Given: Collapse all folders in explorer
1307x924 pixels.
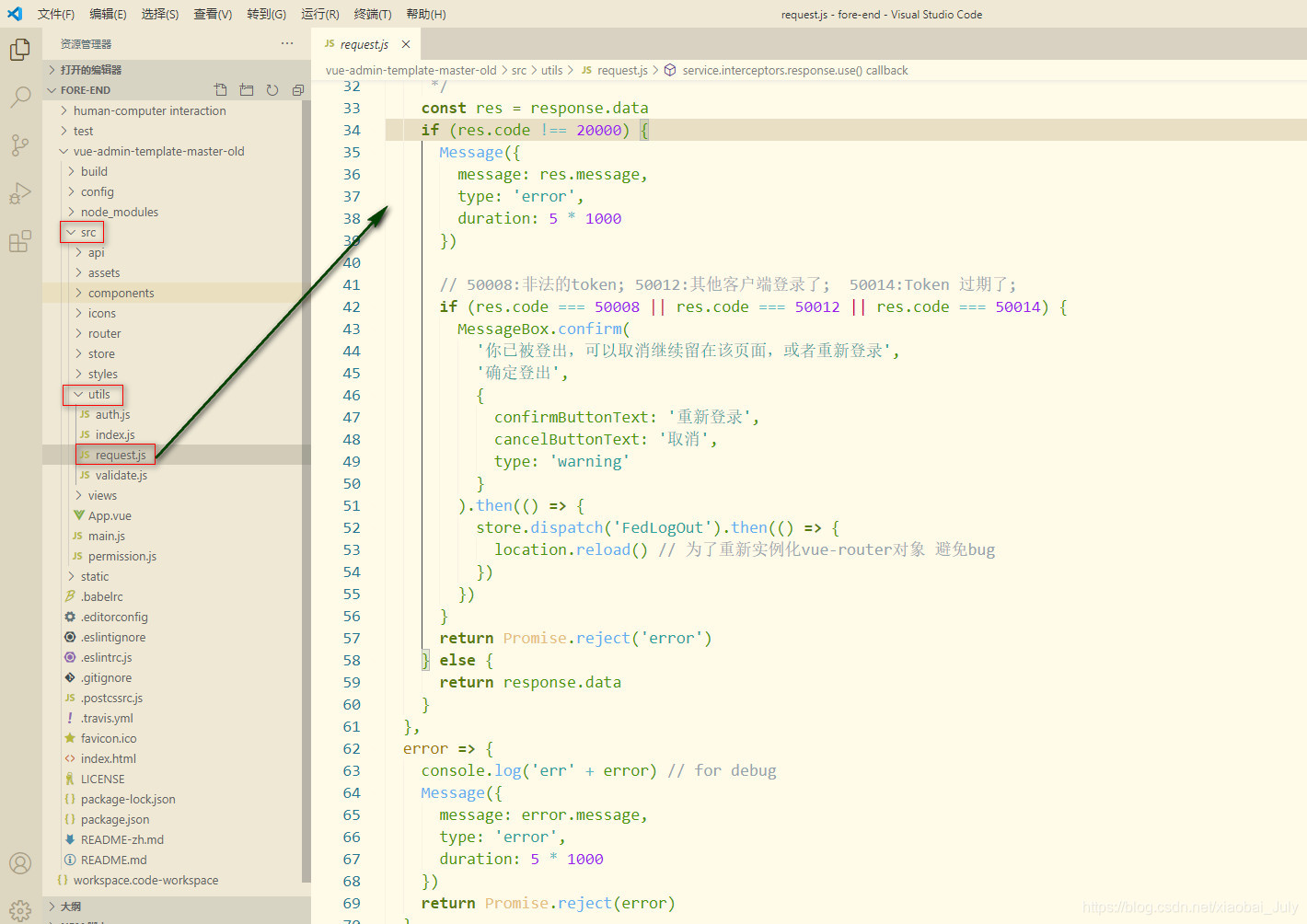Looking at the screenshot, I should point(298,90).
